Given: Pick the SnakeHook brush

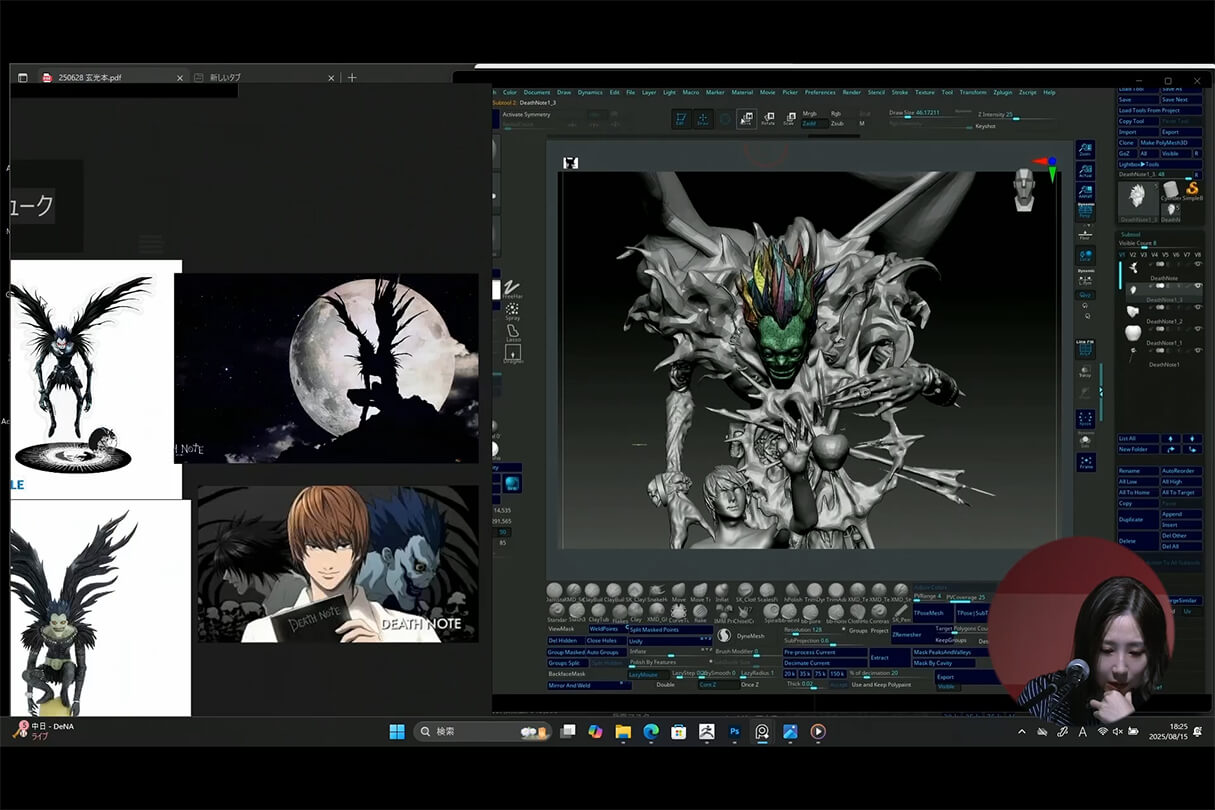Looking at the screenshot, I should tap(657, 591).
